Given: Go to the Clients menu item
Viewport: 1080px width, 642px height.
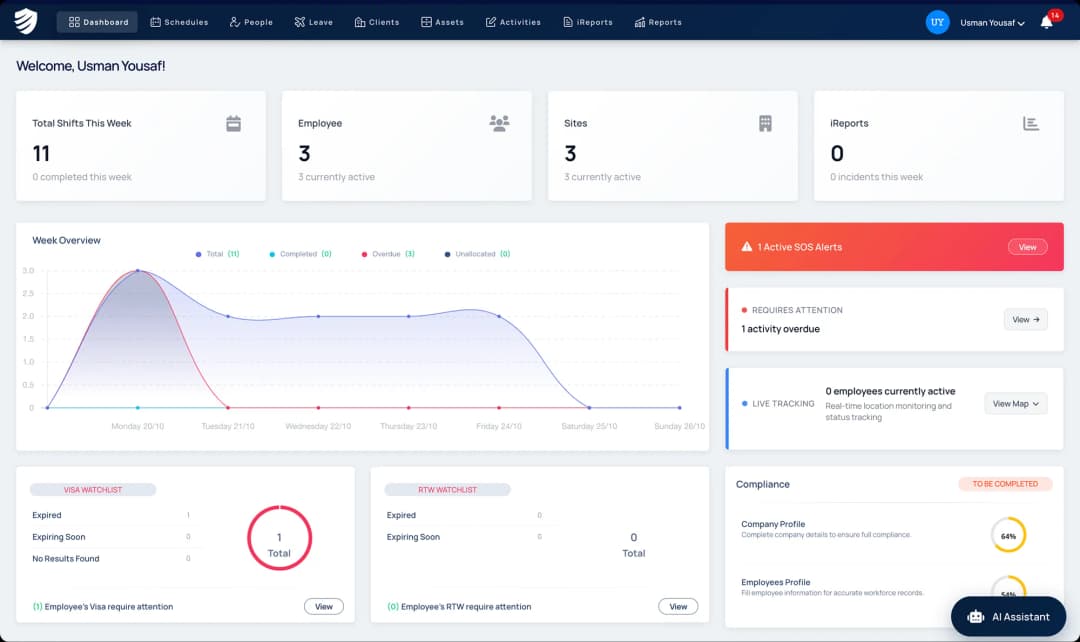Looking at the screenshot, I should click(376, 22).
